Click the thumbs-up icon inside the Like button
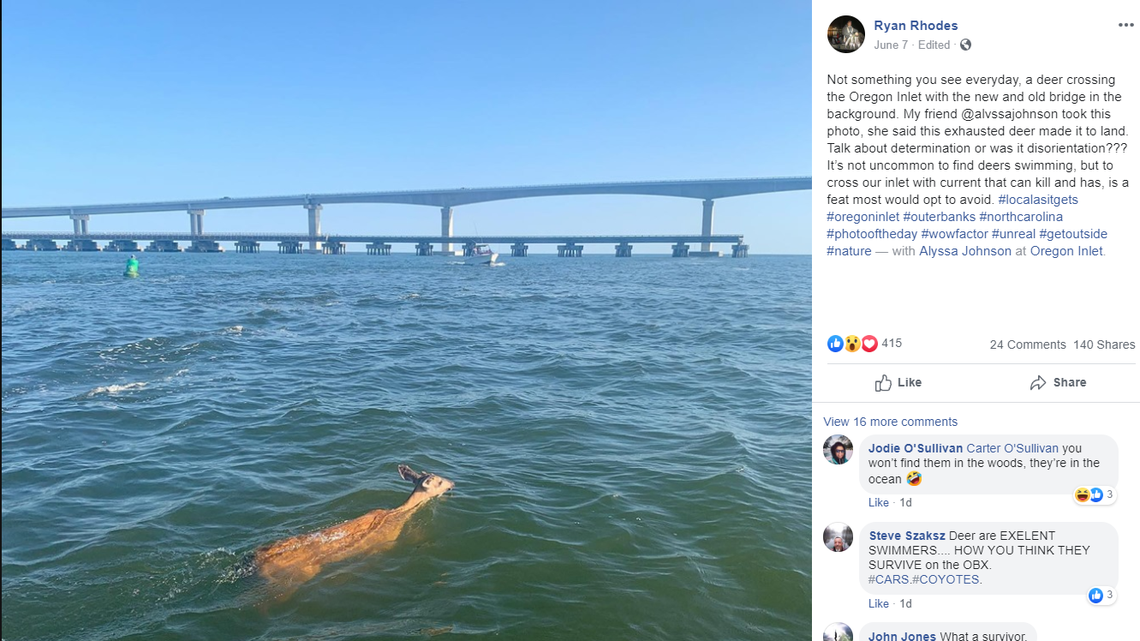This screenshot has width=1140, height=641. 884,382
